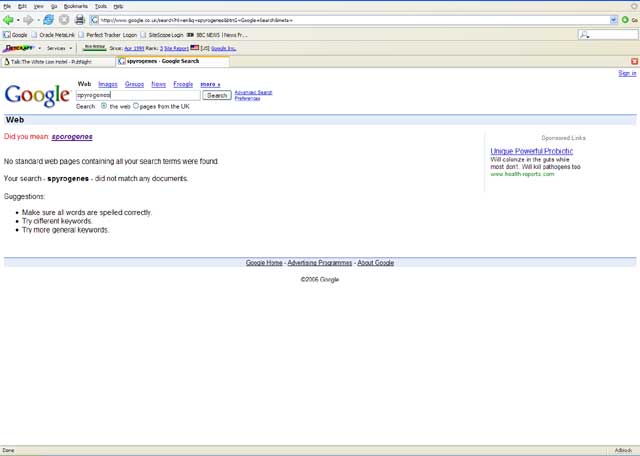Open the Bookmarks menu
Viewport: 640px width, 456px height.
(76, 6)
